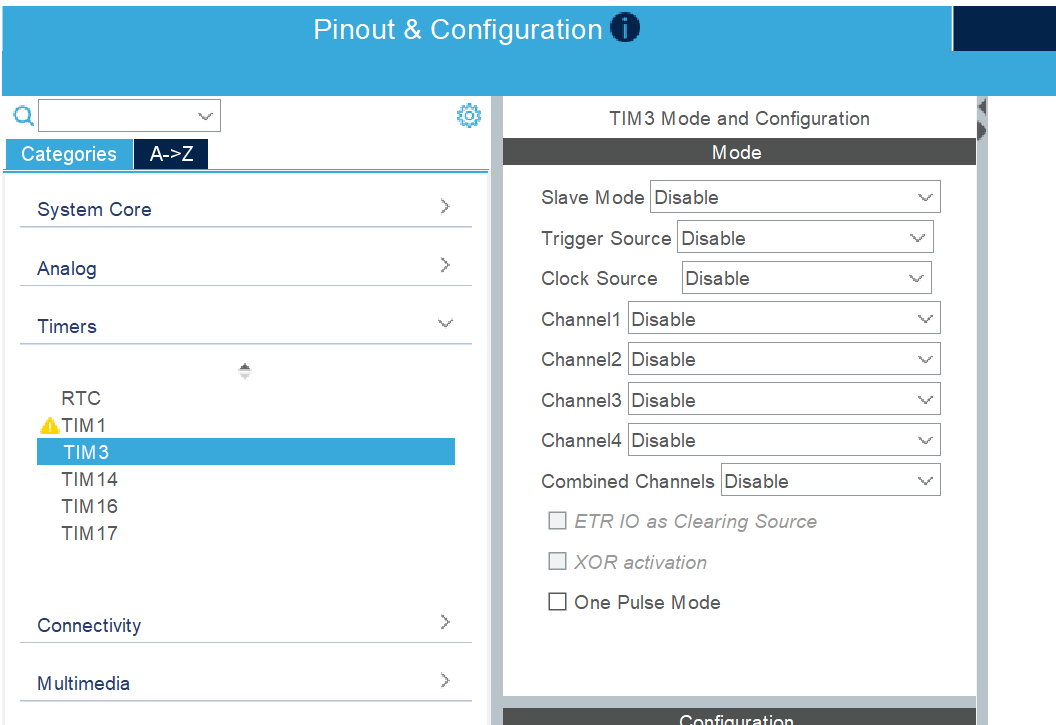Click the search input field
Image resolution: width=1056 pixels, height=725 pixels.
point(118,116)
